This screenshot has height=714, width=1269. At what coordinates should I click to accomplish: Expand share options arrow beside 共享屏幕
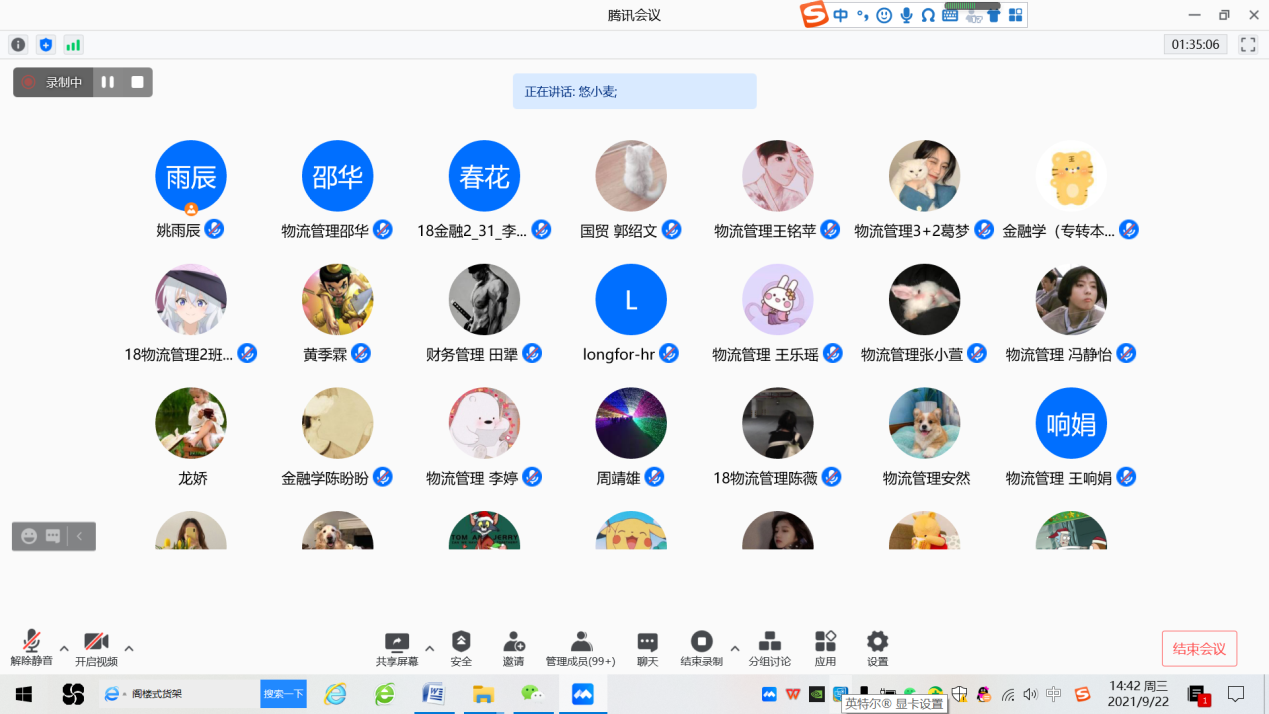(x=430, y=648)
